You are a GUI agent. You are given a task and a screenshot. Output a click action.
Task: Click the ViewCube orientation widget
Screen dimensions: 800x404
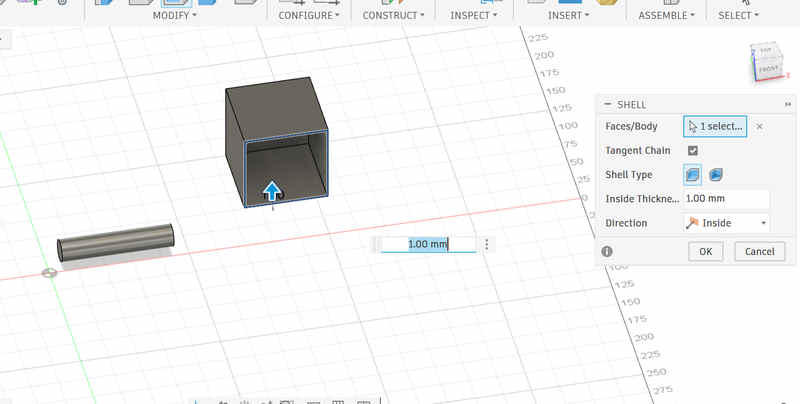point(768,62)
